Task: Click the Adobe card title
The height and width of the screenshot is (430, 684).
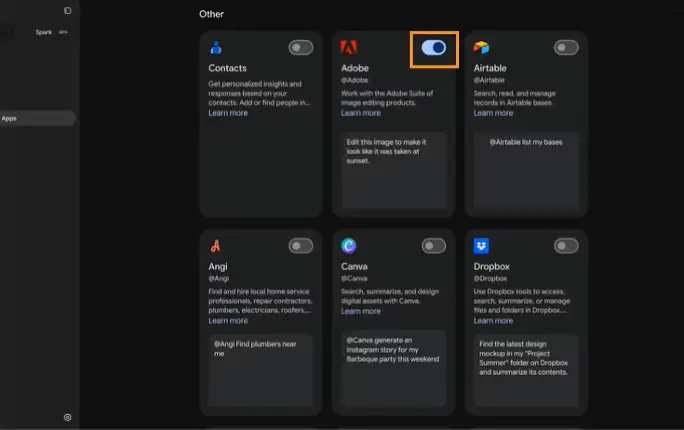Action: [x=355, y=68]
